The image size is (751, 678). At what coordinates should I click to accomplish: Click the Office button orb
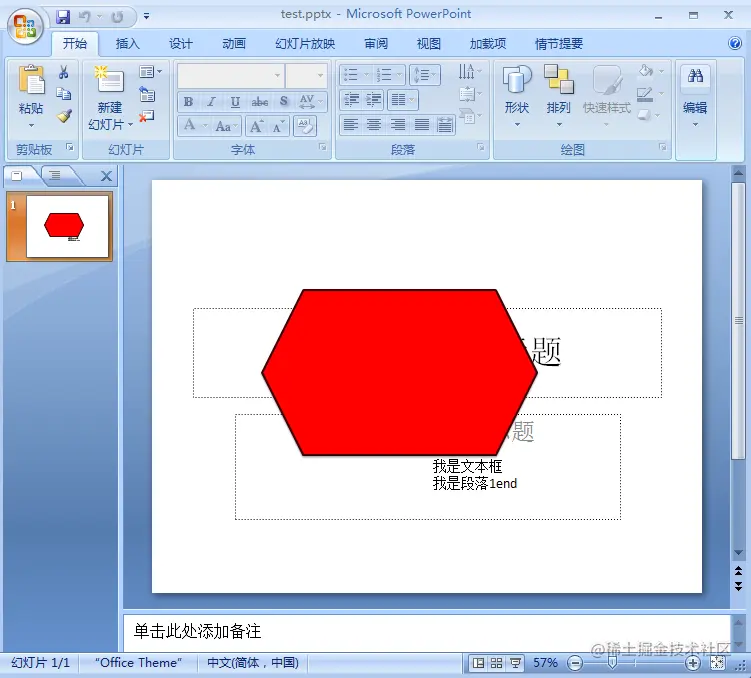[x=25, y=26]
